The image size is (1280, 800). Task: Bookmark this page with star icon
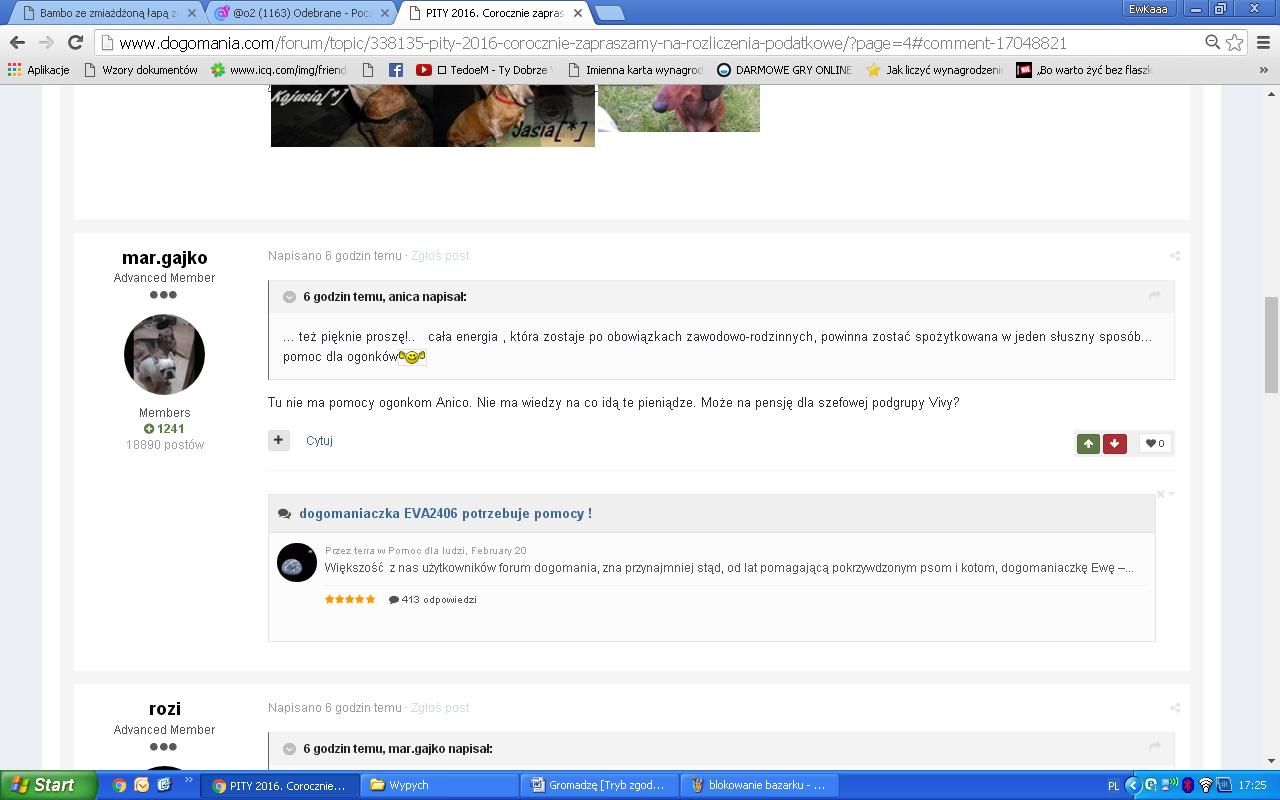pos(1235,42)
